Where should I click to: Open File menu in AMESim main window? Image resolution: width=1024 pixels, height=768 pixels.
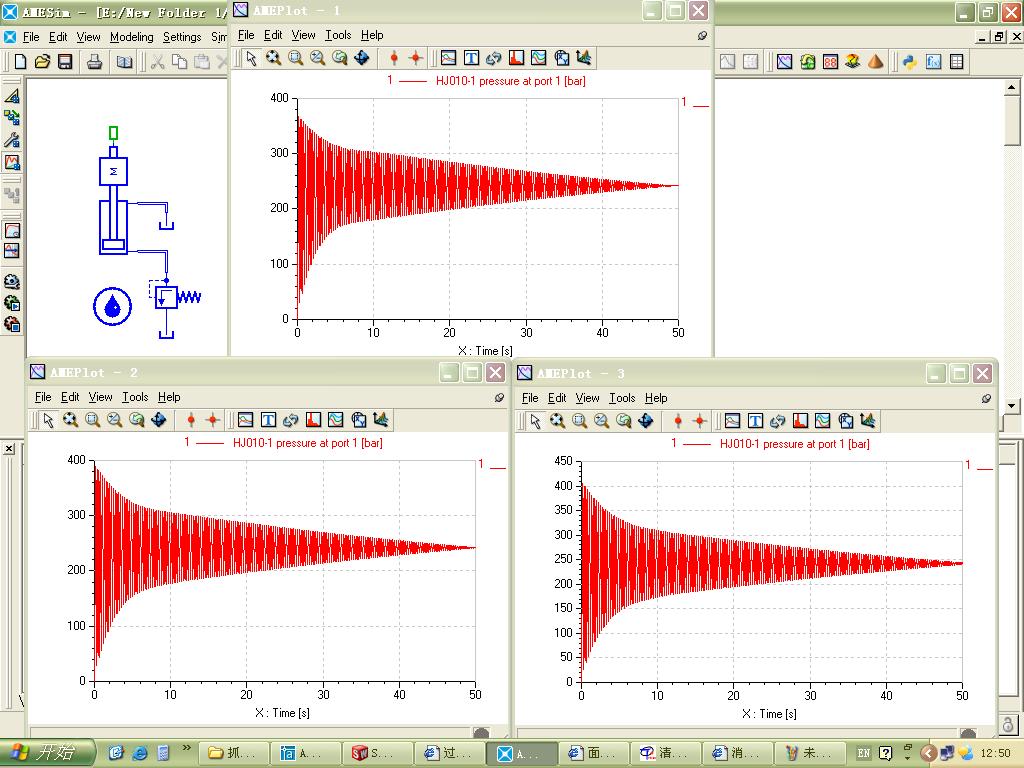point(31,37)
